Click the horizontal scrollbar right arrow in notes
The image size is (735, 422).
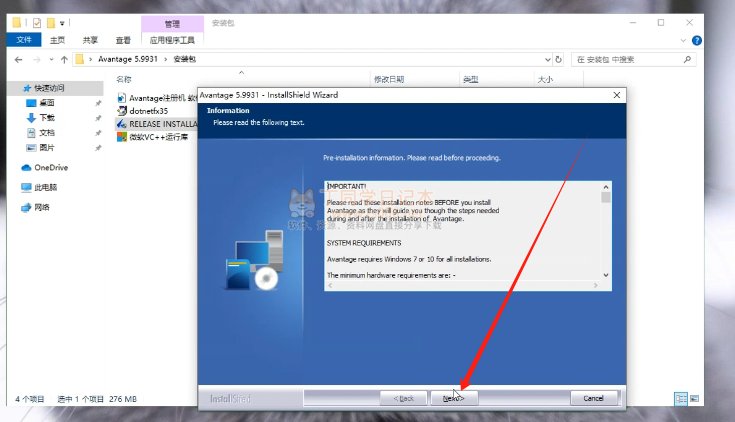(596, 286)
